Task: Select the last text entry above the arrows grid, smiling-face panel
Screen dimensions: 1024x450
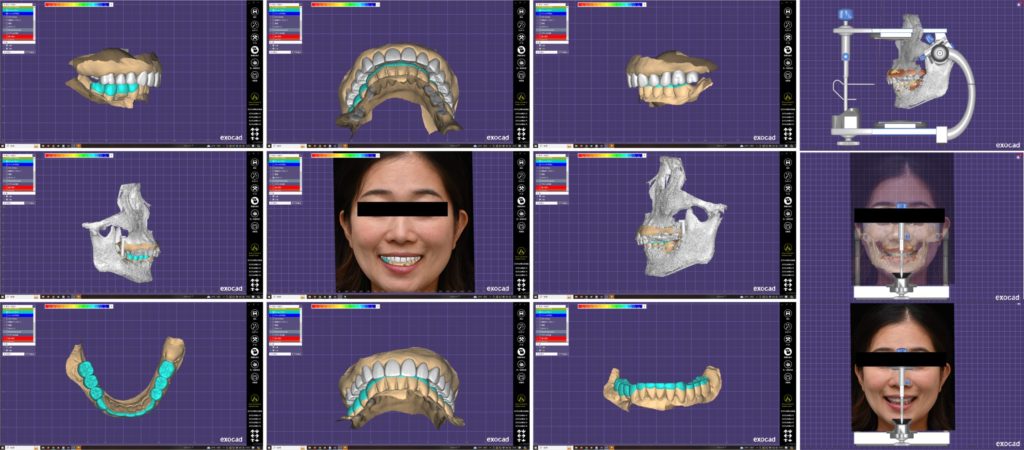Action: 522,276
